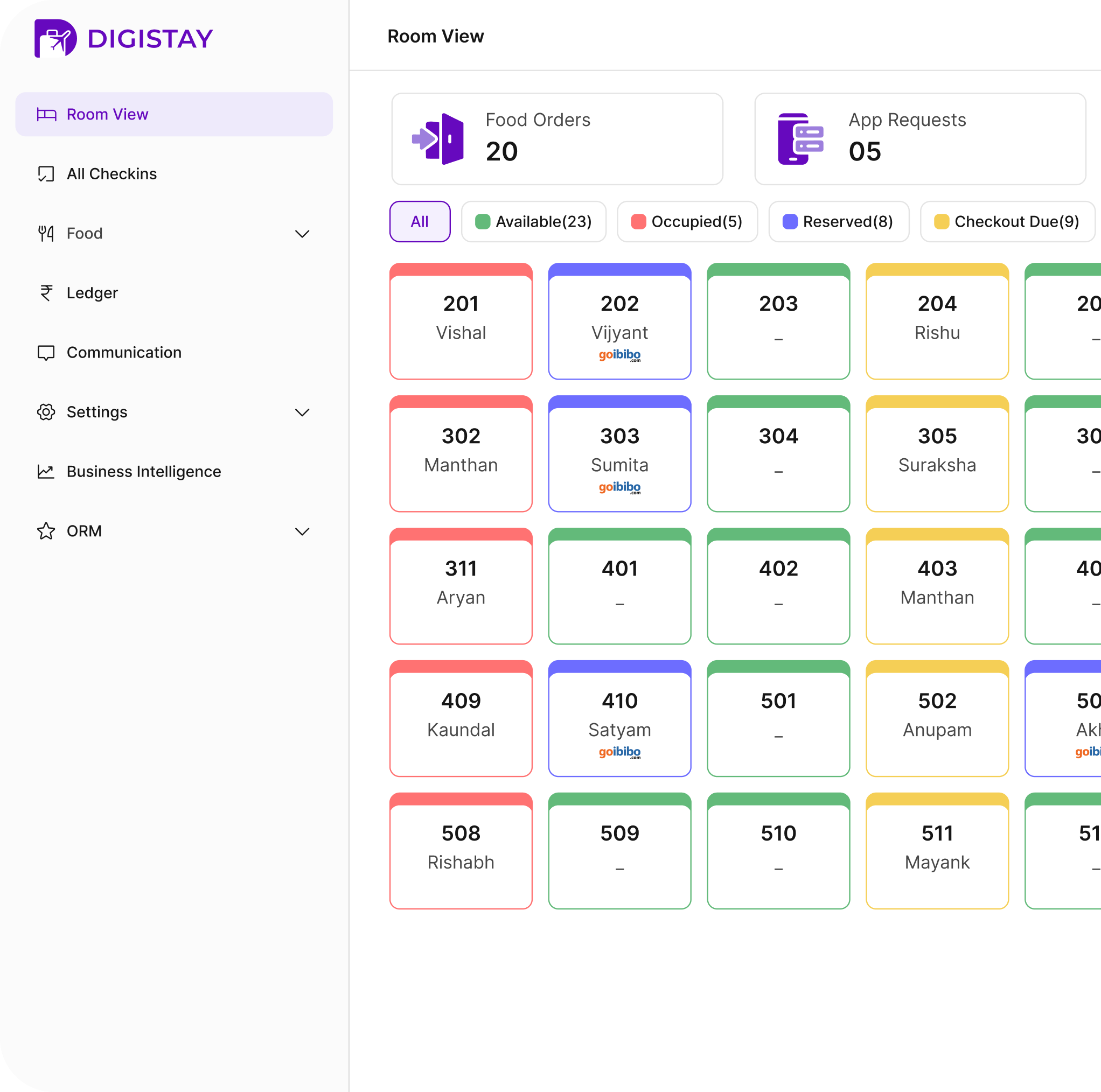Click the ORM star icon
Image resolution: width=1101 pixels, height=1092 pixels.
click(46, 531)
